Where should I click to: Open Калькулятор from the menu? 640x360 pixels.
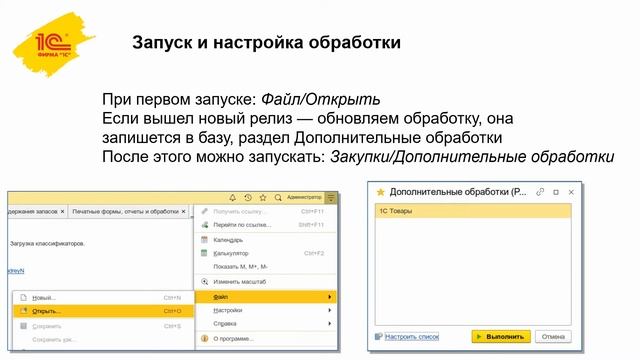[265, 253]
